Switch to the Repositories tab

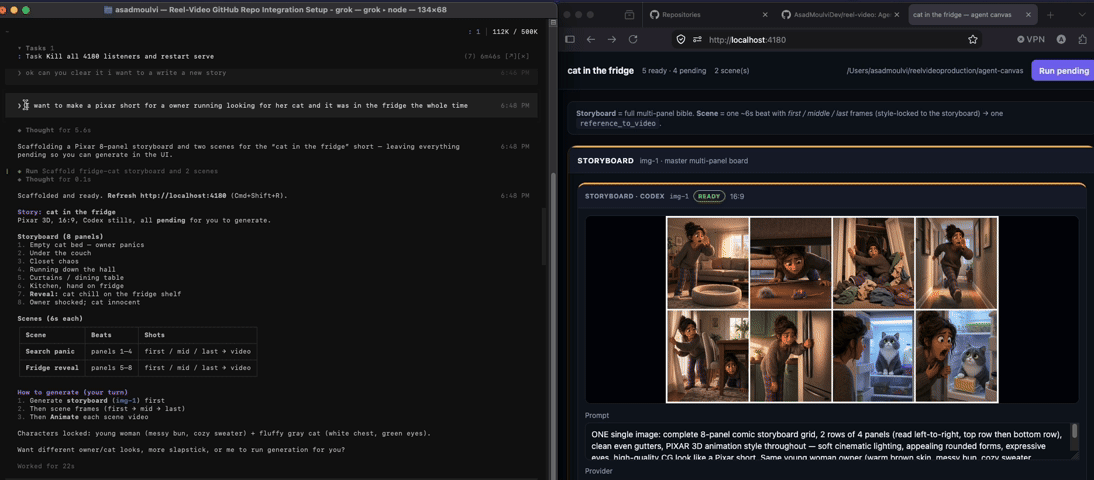pyautogui.click(x=705, y=15)
